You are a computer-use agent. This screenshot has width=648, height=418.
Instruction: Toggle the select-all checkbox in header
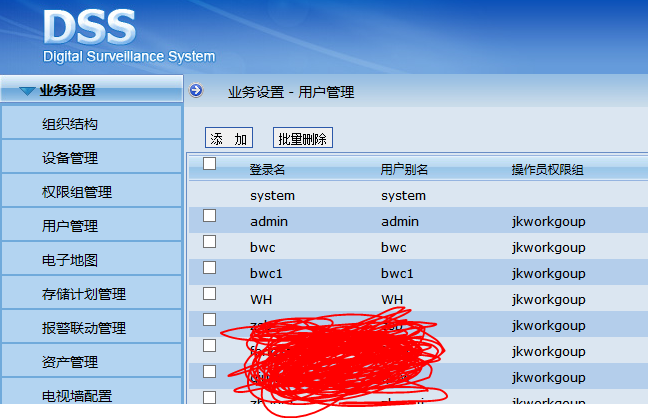click(x=209, y=164)
